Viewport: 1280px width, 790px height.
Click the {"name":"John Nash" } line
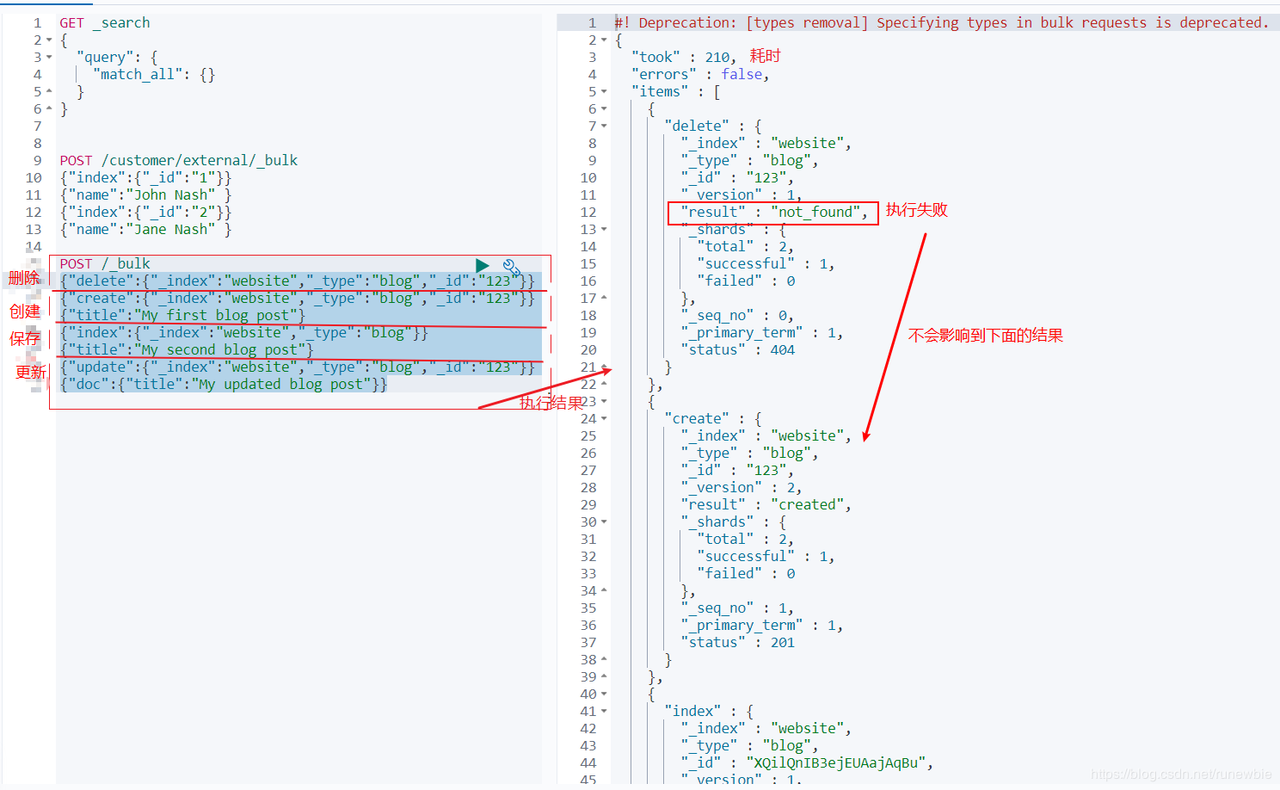146,195
